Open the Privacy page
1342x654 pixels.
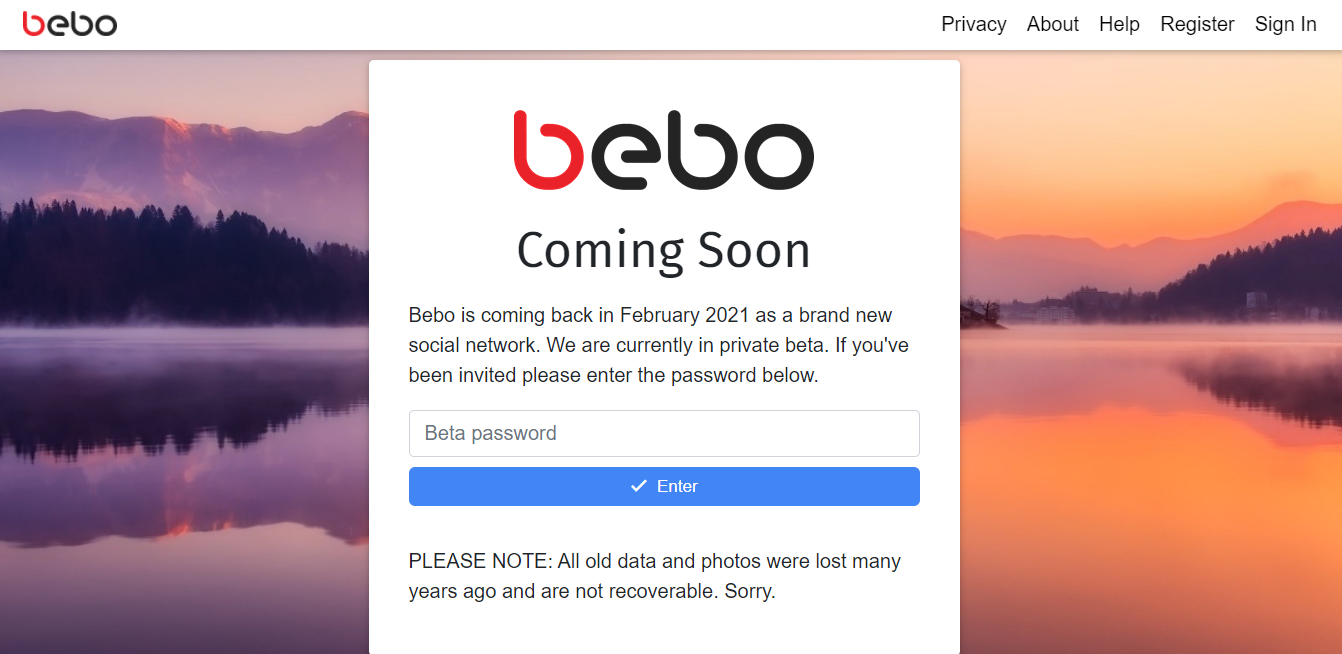pyautogui.click(x=973, y=24)
